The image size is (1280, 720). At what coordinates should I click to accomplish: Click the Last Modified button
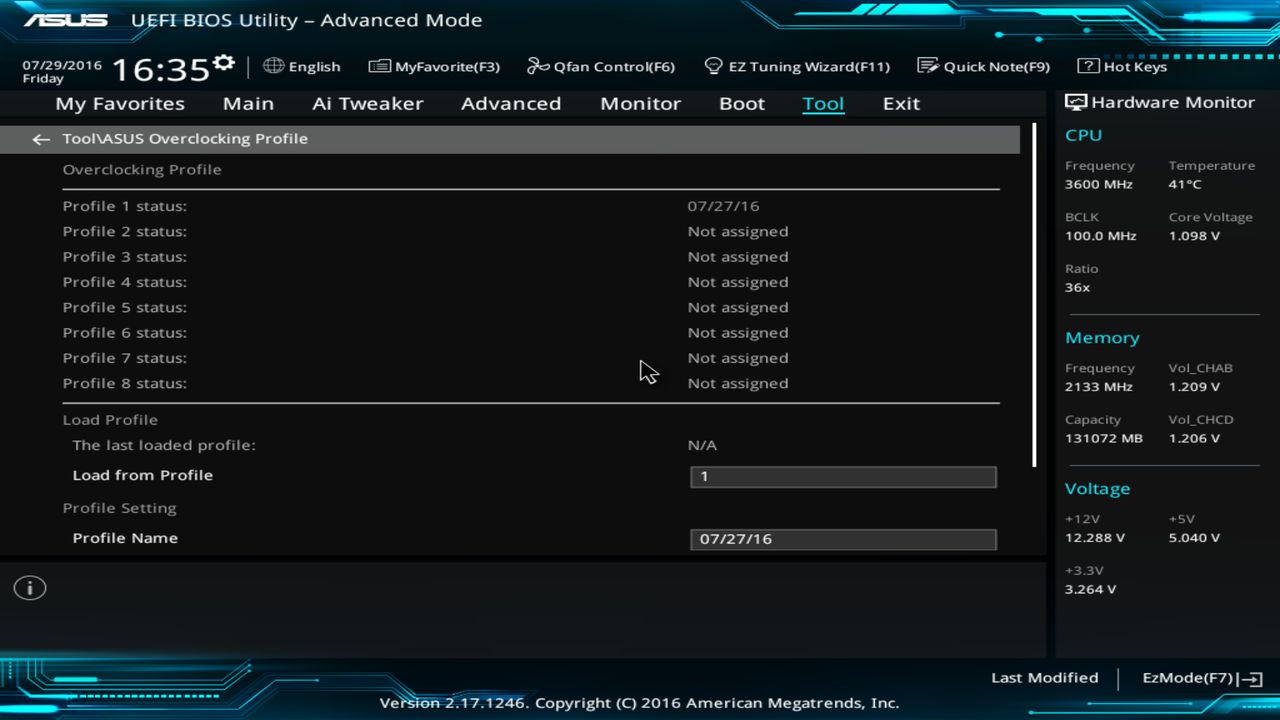(1044, 677)
